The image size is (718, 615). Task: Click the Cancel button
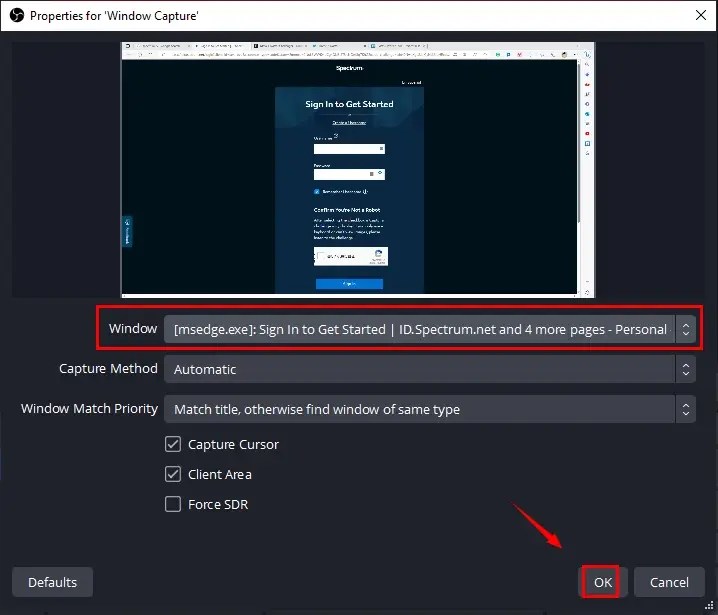(669, 582)
